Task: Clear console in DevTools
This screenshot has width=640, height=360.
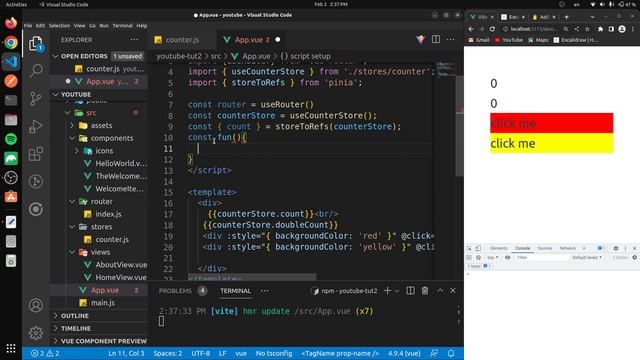Action: pyautogui.click(x=478, y=258)
